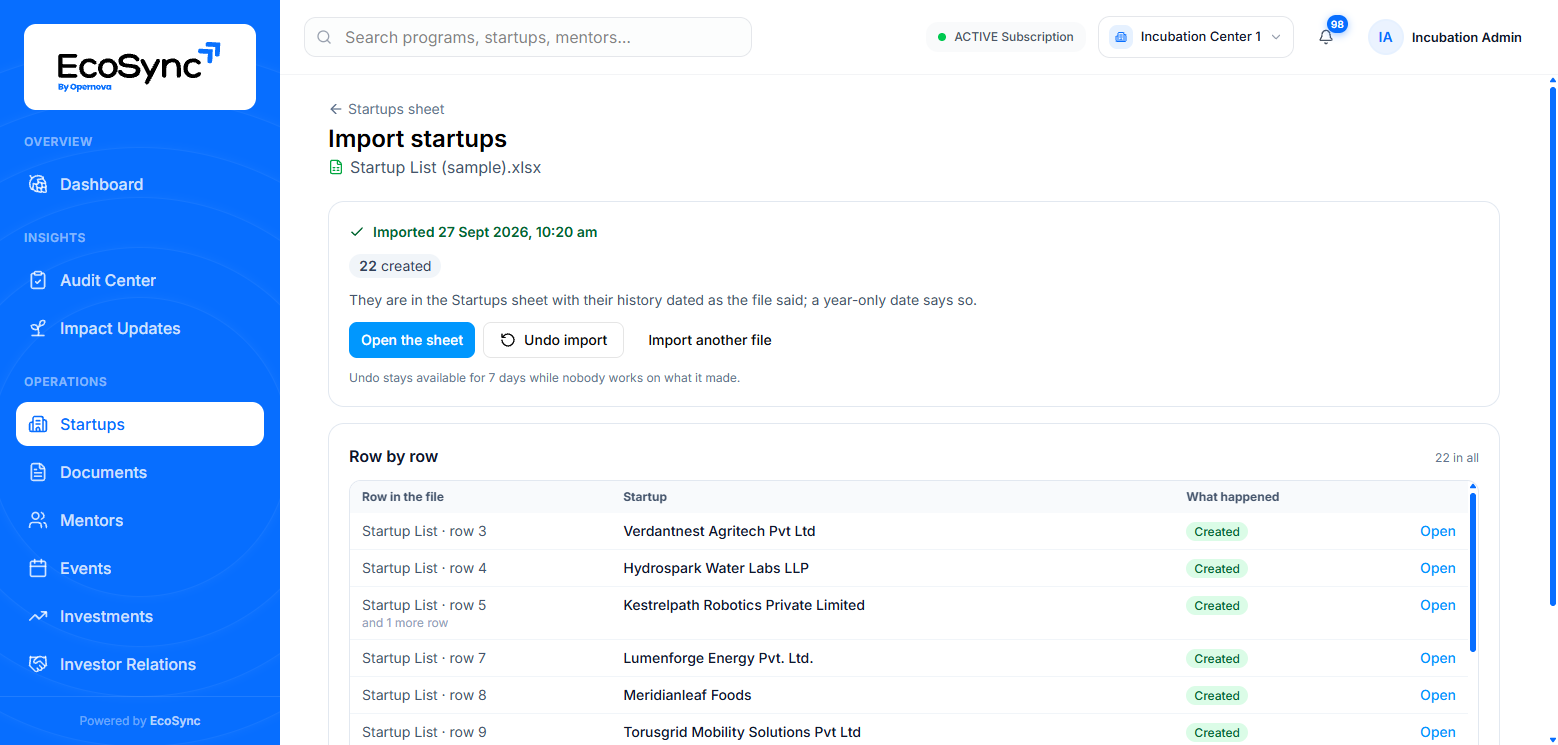Click the Investments trend icon
Image resolution: width=1558 pixels, height=745 pixels.
coord(38,616)
